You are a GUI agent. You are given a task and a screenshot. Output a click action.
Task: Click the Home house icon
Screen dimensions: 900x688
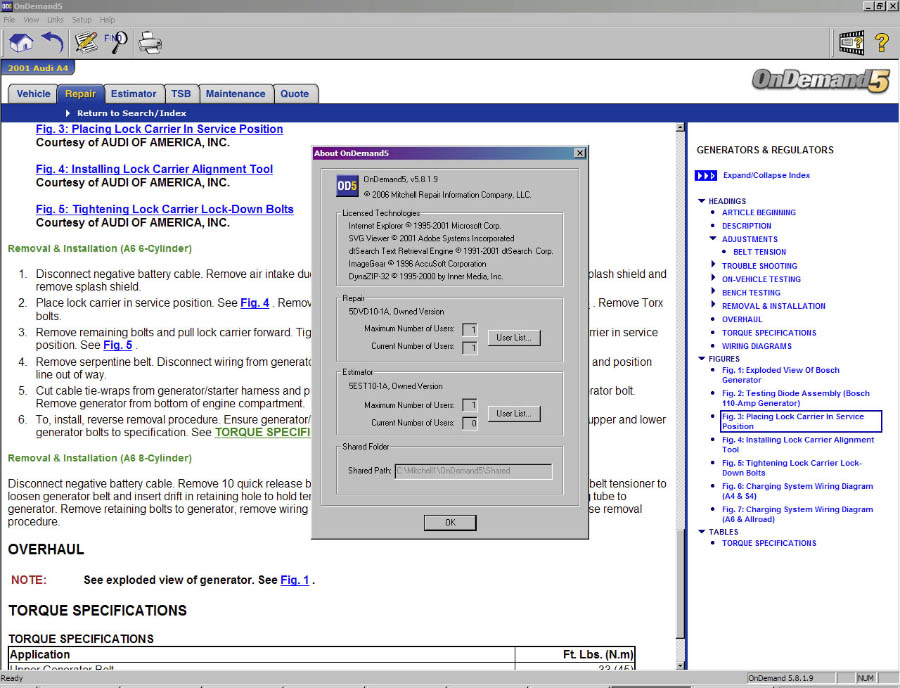21,43
